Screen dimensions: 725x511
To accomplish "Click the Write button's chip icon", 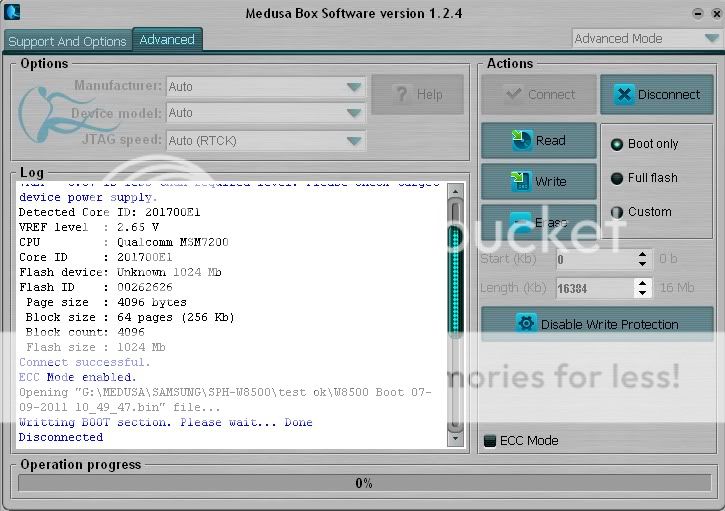I will [520, 181].
